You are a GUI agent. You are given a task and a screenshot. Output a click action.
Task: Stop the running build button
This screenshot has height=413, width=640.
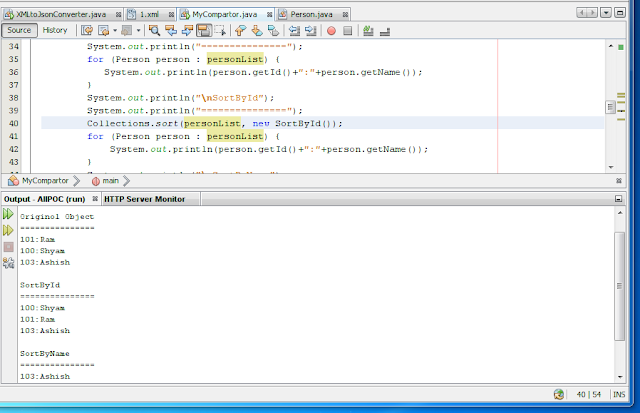tap(8, 247)
